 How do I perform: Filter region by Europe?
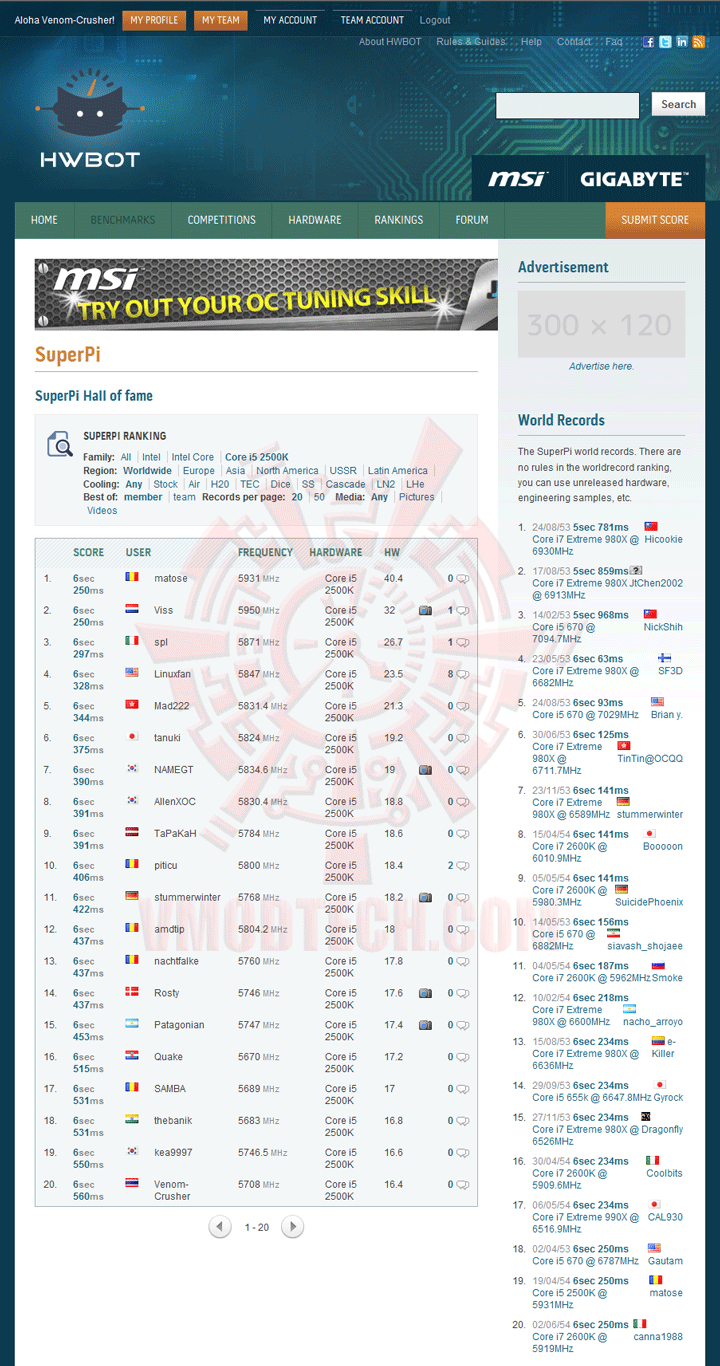198,470
